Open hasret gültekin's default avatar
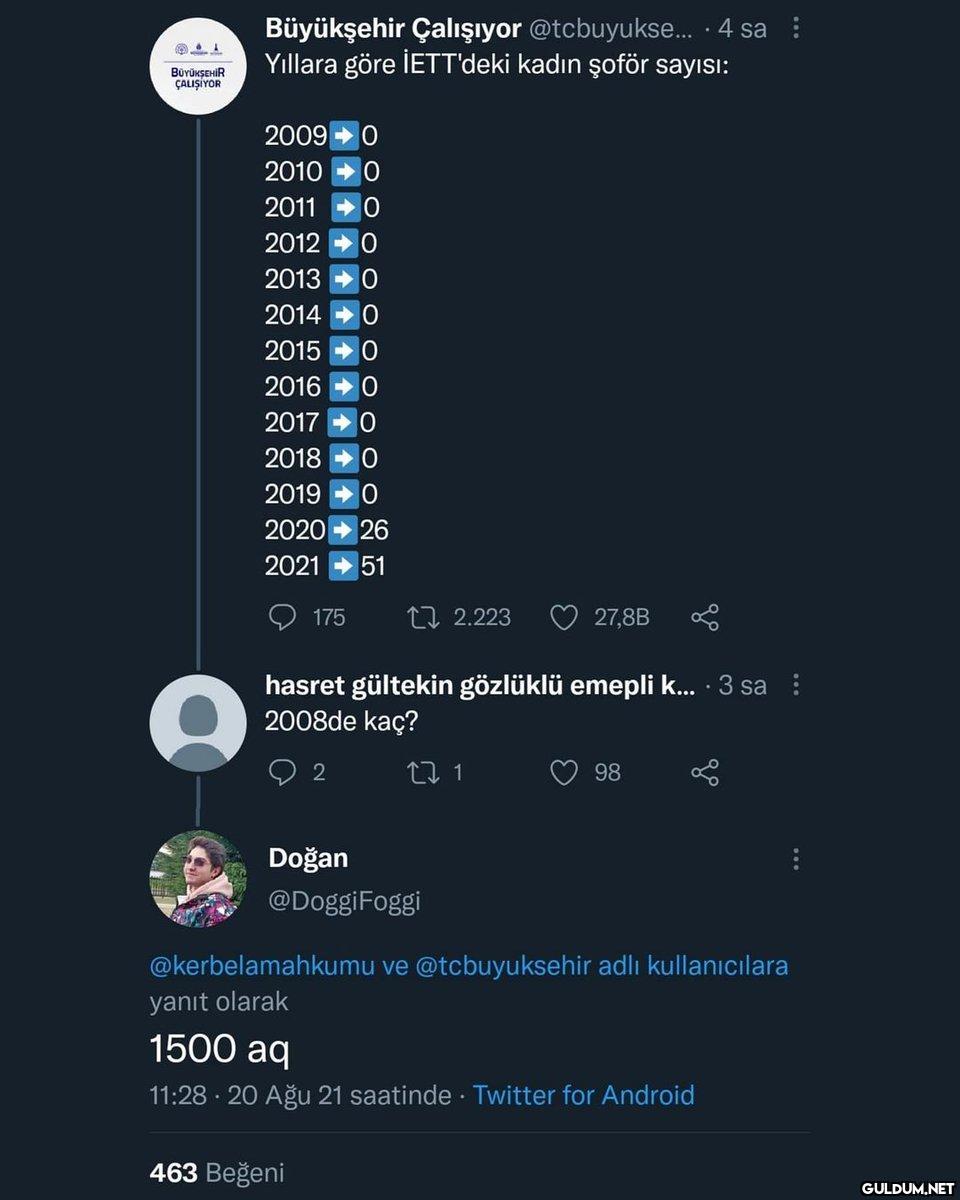This screenshot has width=960, height=1200. click(197, 722)
